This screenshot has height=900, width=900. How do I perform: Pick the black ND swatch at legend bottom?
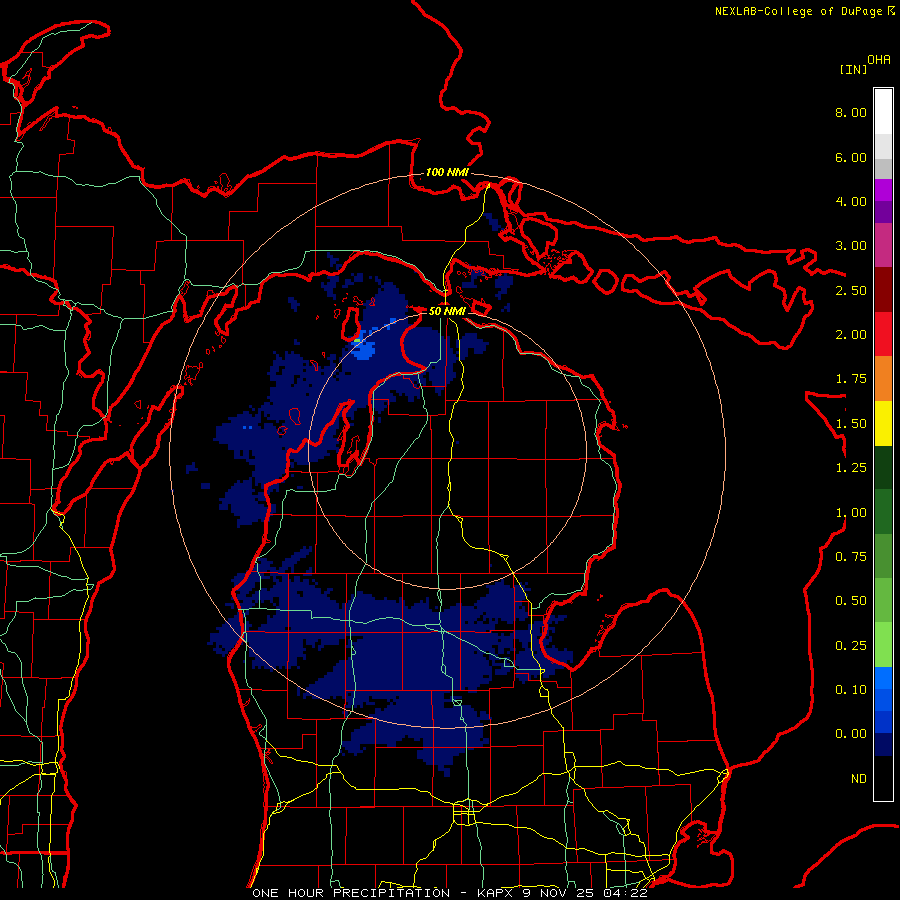pos(883,778)
